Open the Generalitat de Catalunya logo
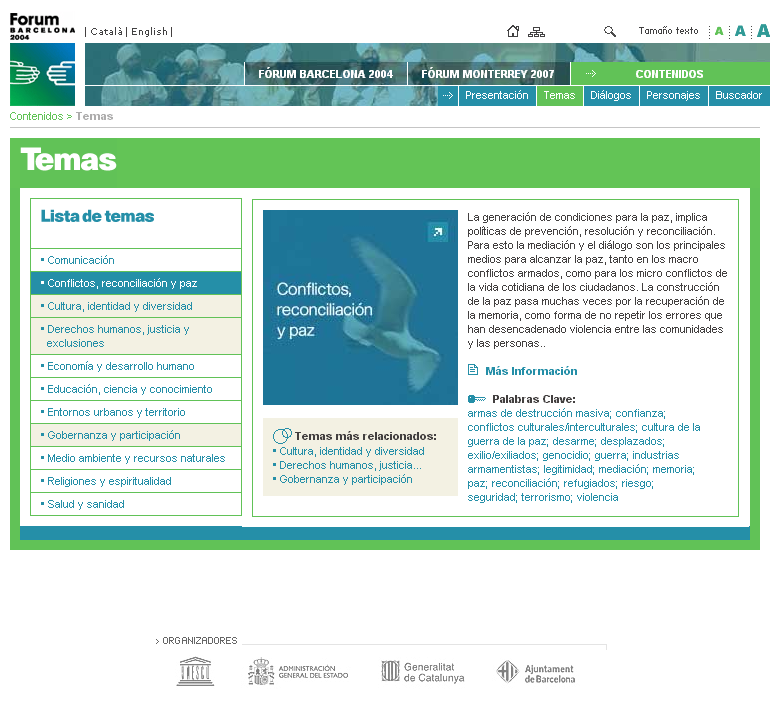 [x=422, y=672]
